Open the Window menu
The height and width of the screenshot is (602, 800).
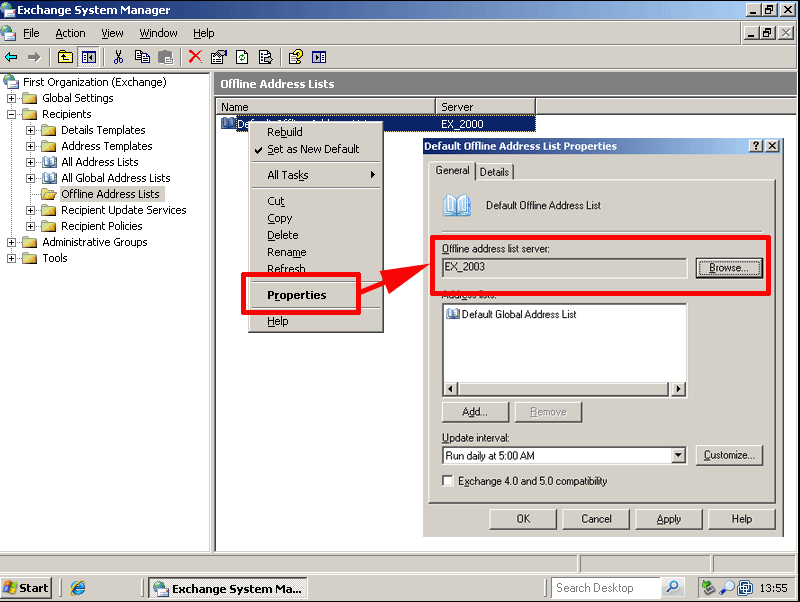pyautogui.click(x=158, y=33)
